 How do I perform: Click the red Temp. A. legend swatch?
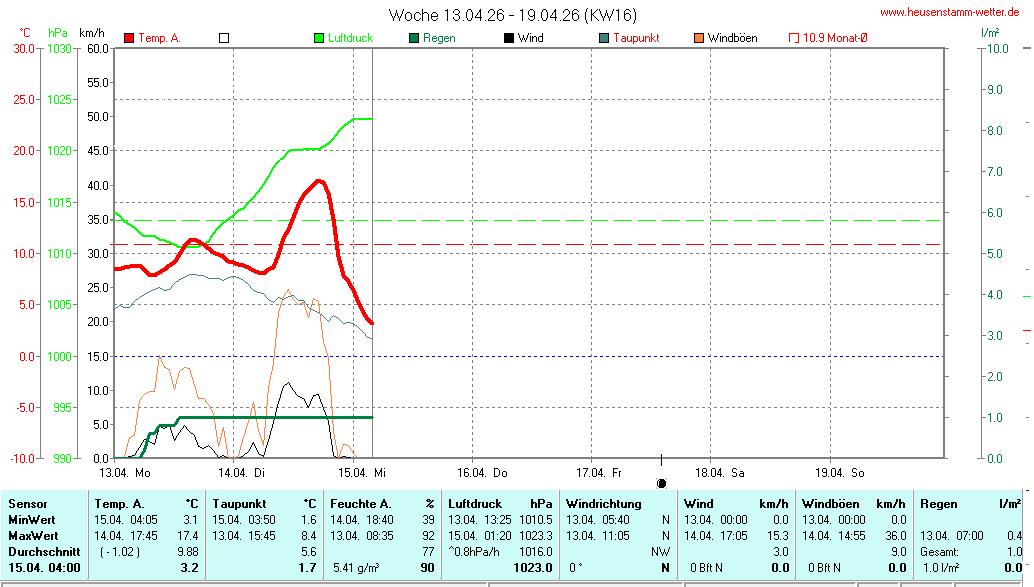[129, 38]
